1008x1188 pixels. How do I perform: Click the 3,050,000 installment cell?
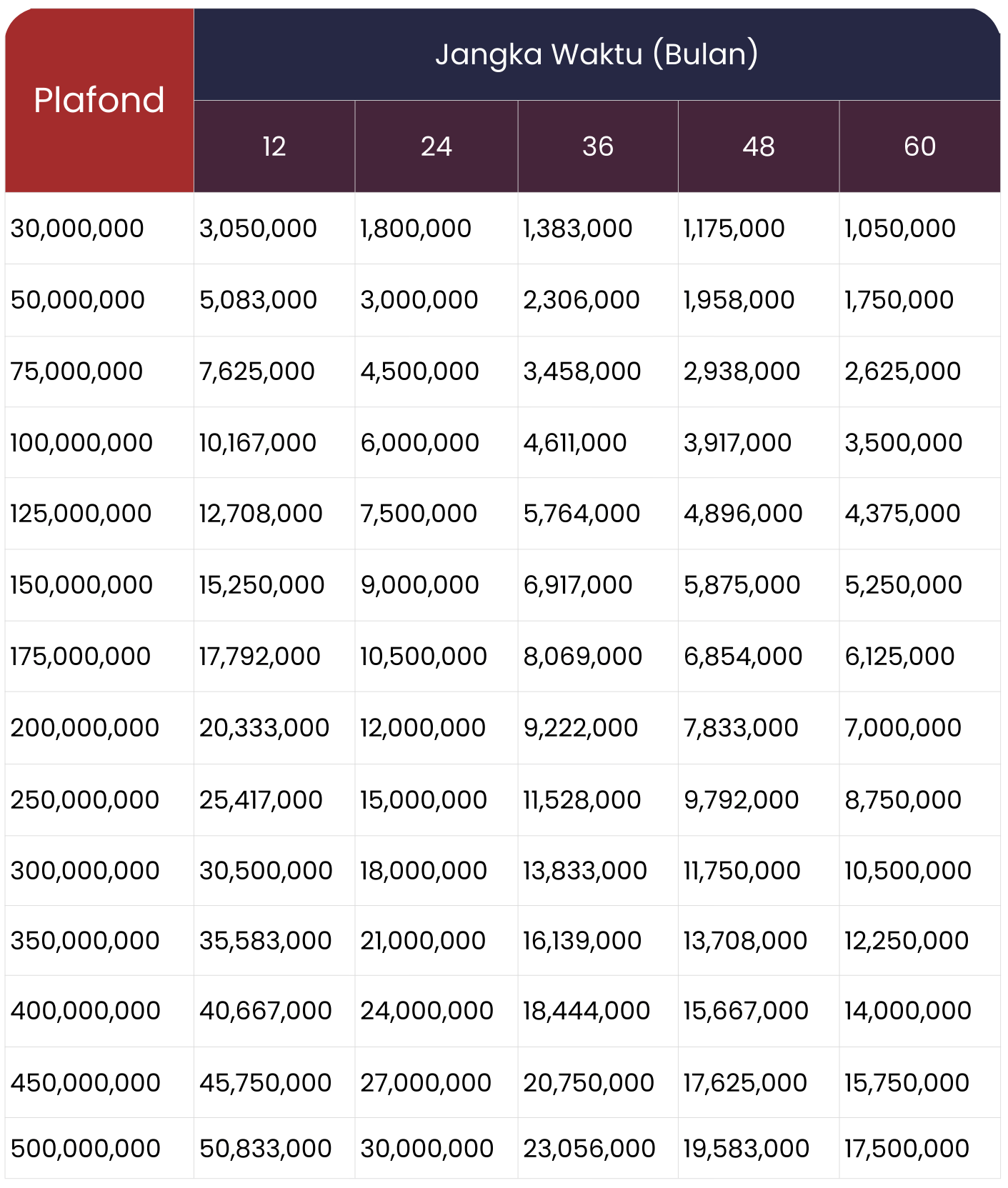[x=258, y=229]
